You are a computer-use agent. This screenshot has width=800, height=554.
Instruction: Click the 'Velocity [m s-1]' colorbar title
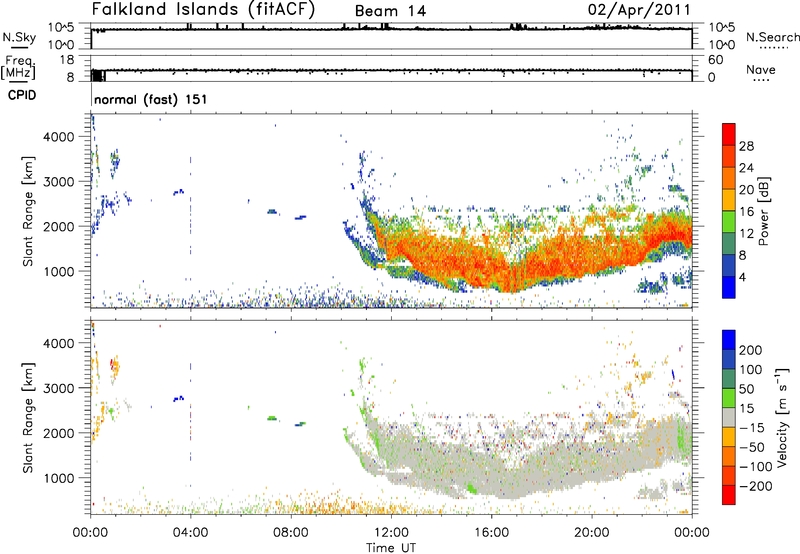(782, 417)
